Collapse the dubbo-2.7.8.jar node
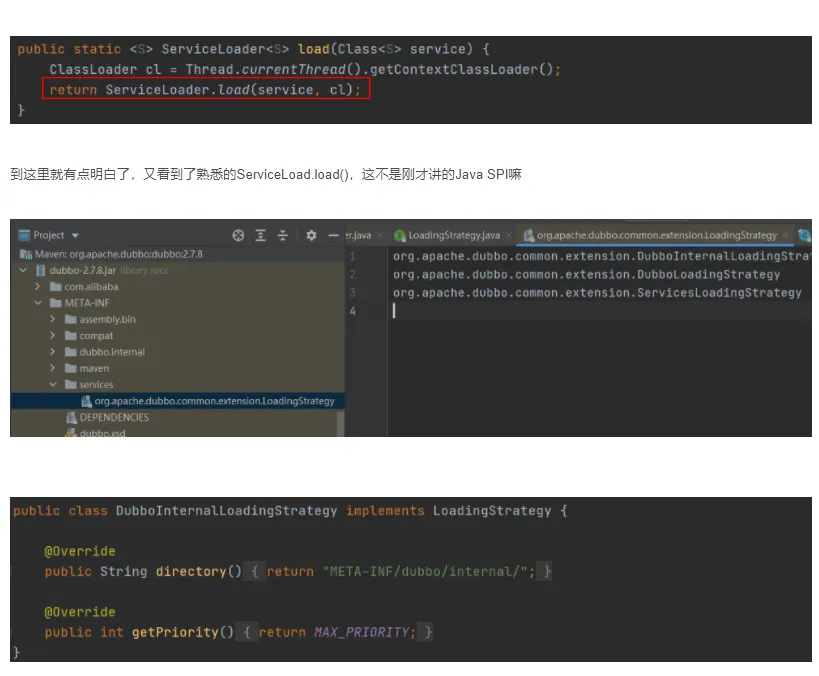Viewport: 819px width, 676px height. [x=23, y=271]
